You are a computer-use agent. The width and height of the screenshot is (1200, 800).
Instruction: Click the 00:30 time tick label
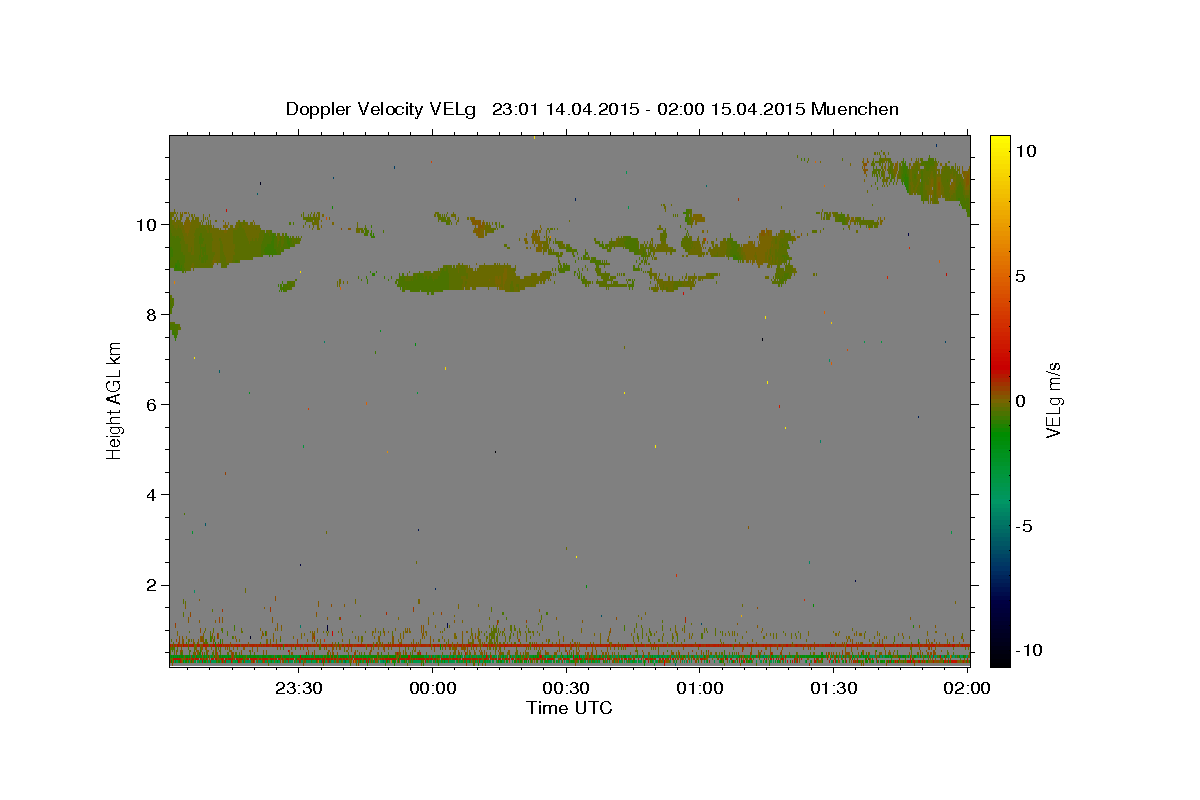tap(566, 688)
